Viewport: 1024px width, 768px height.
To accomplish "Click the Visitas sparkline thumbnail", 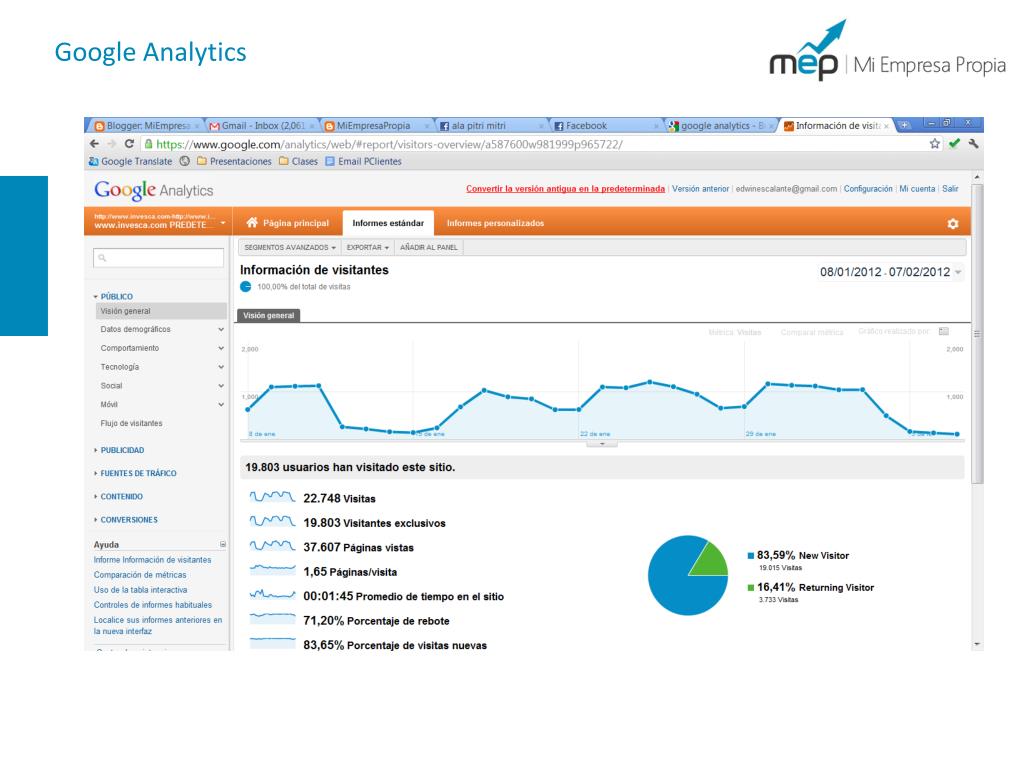I will pyautogui.click(x=272, y=498).
